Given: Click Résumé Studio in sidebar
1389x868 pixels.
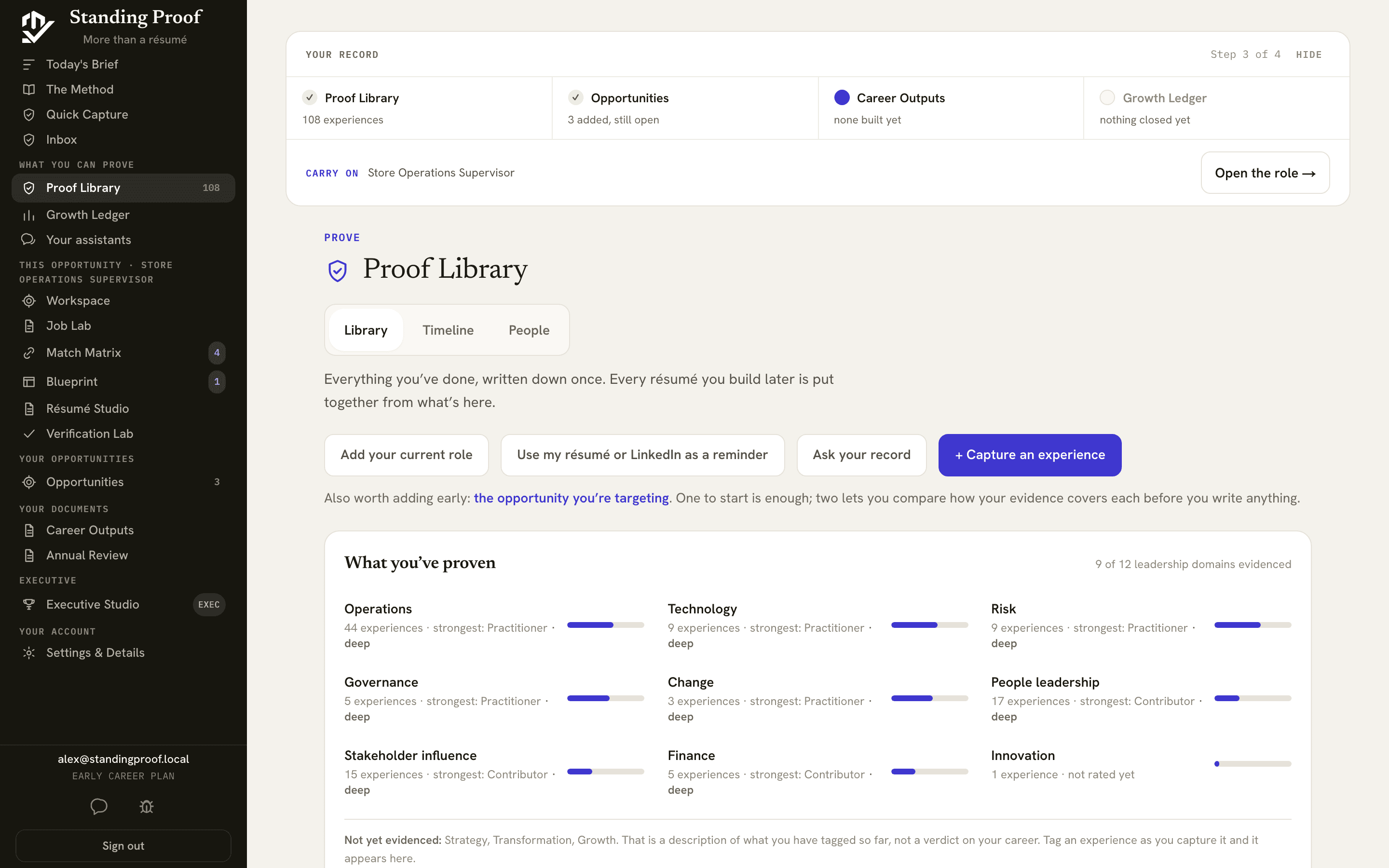Looking at the screenshot, I should [123, 408].
